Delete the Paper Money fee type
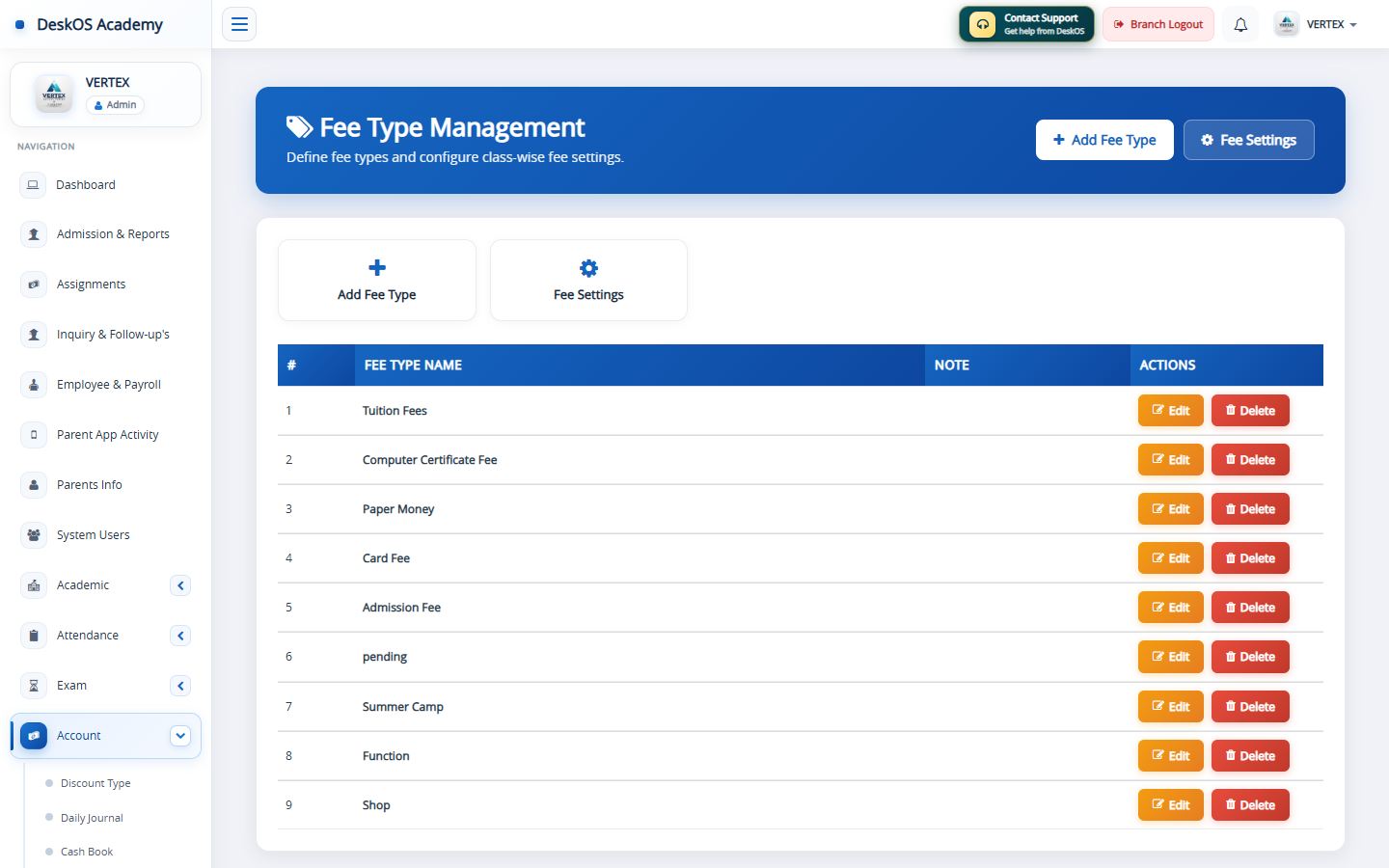Screen dimensions: 1389x868 1250,509
